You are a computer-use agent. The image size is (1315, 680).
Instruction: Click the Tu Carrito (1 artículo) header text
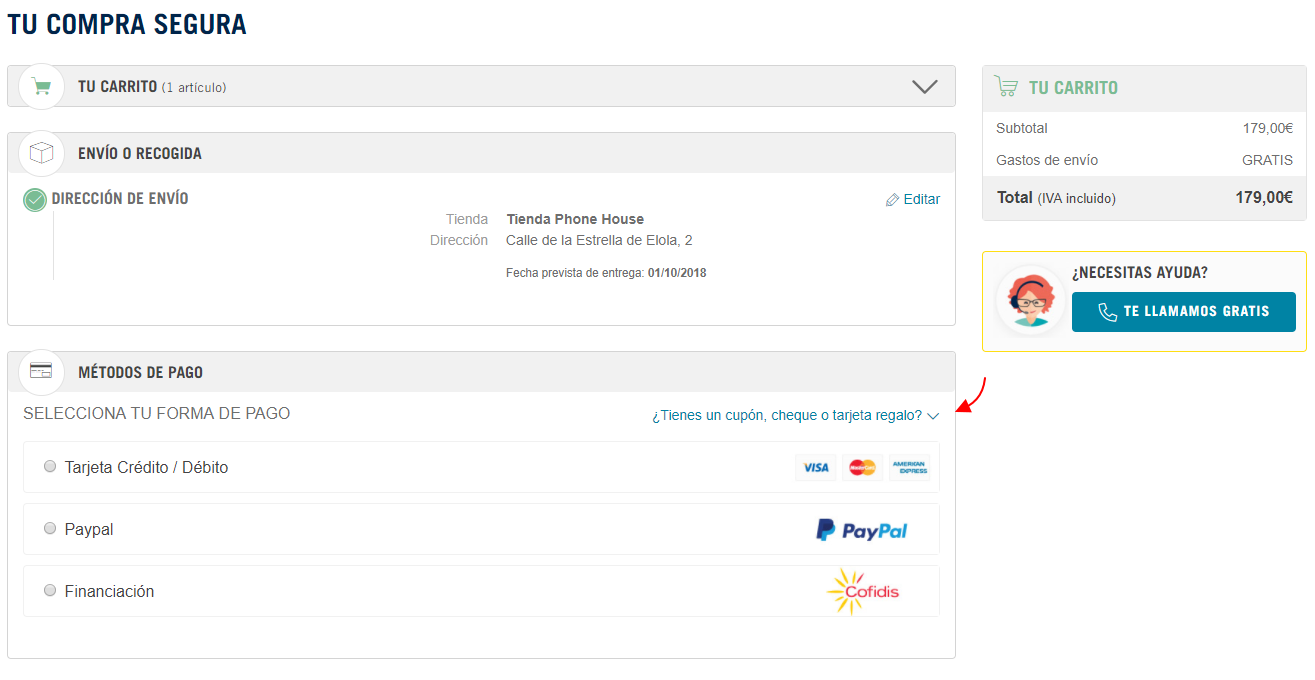pos(152,87)
